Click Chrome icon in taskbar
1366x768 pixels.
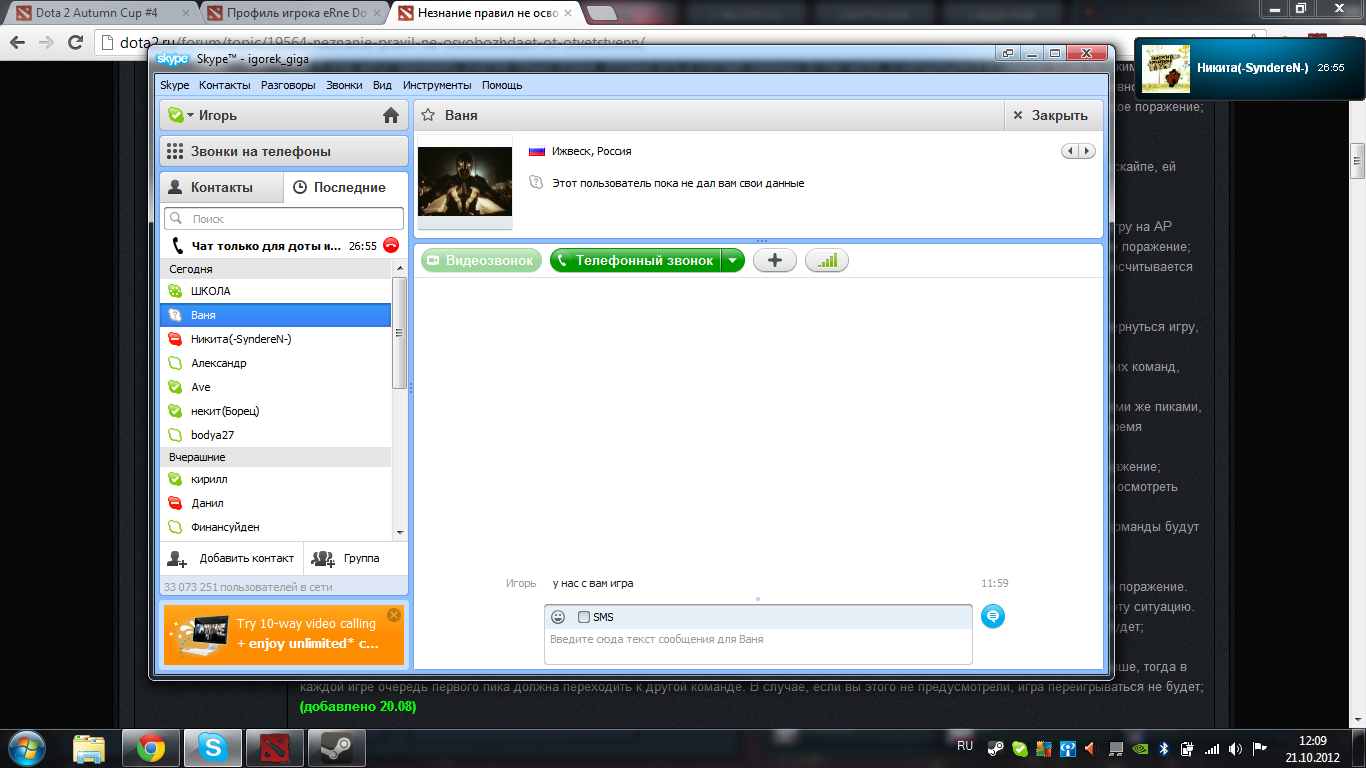point(152,747)
